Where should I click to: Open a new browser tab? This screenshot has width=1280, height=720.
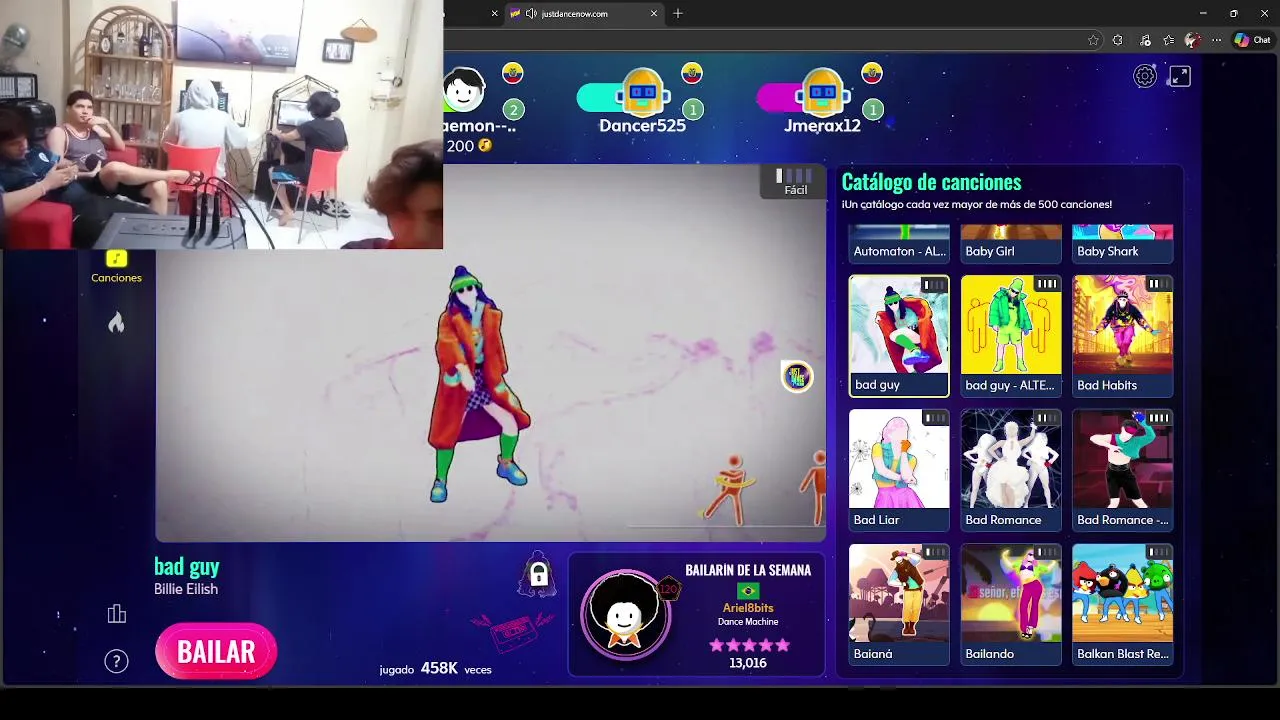[x=678, y=13]
